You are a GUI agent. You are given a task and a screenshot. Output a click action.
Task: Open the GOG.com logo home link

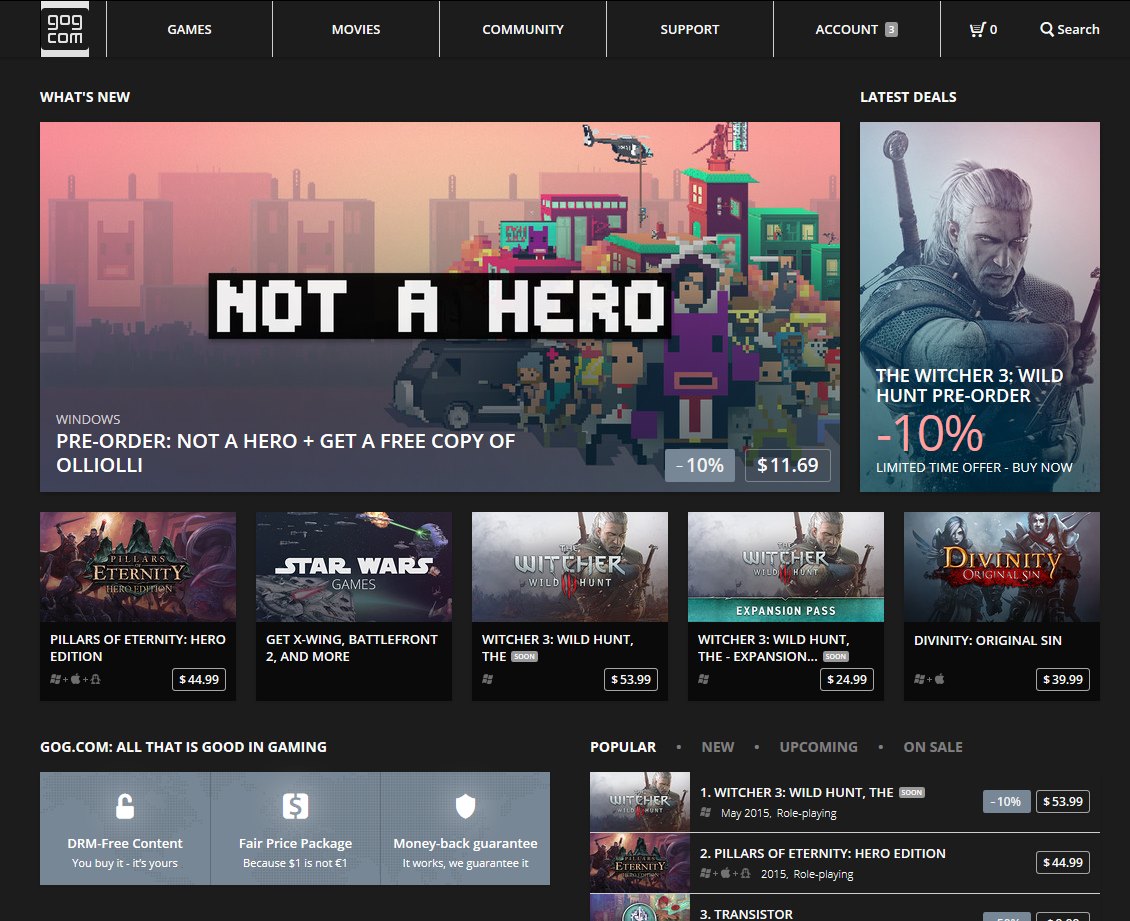point(65,29)
